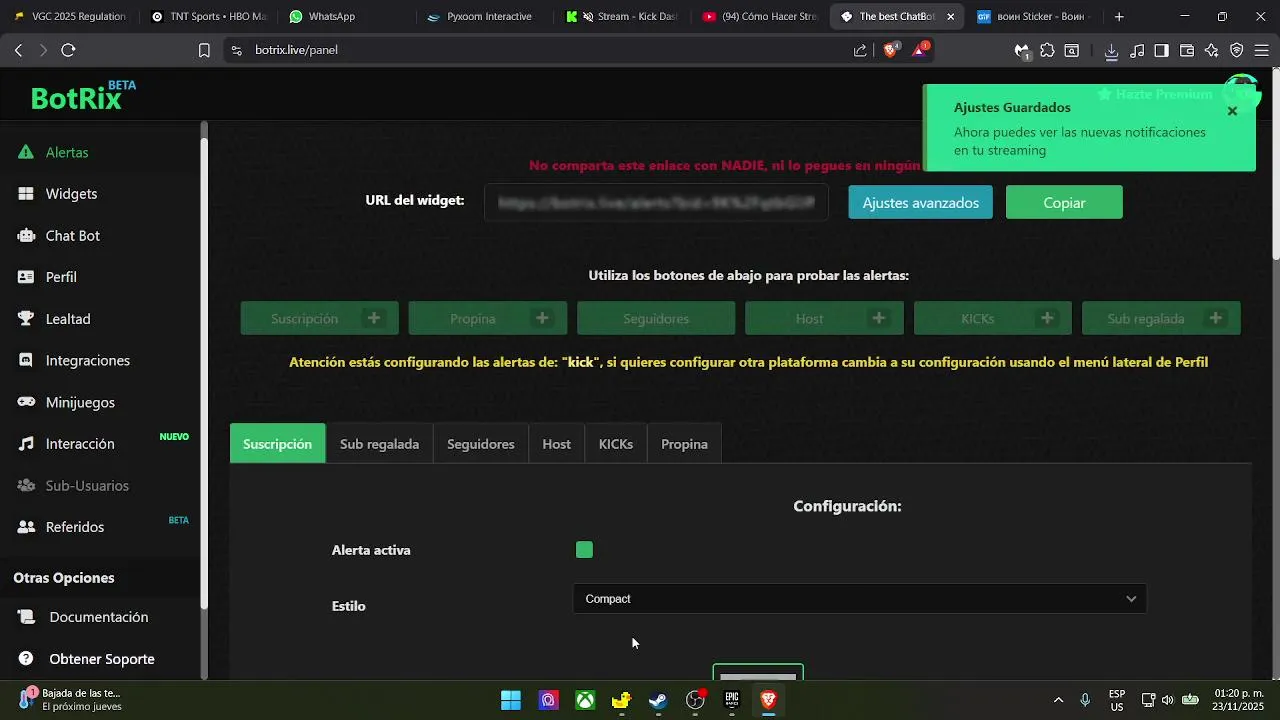The image size is (1280, 720).
Task: Toggle the Alerta activa checkbox
Action: (x=584, y=550)
